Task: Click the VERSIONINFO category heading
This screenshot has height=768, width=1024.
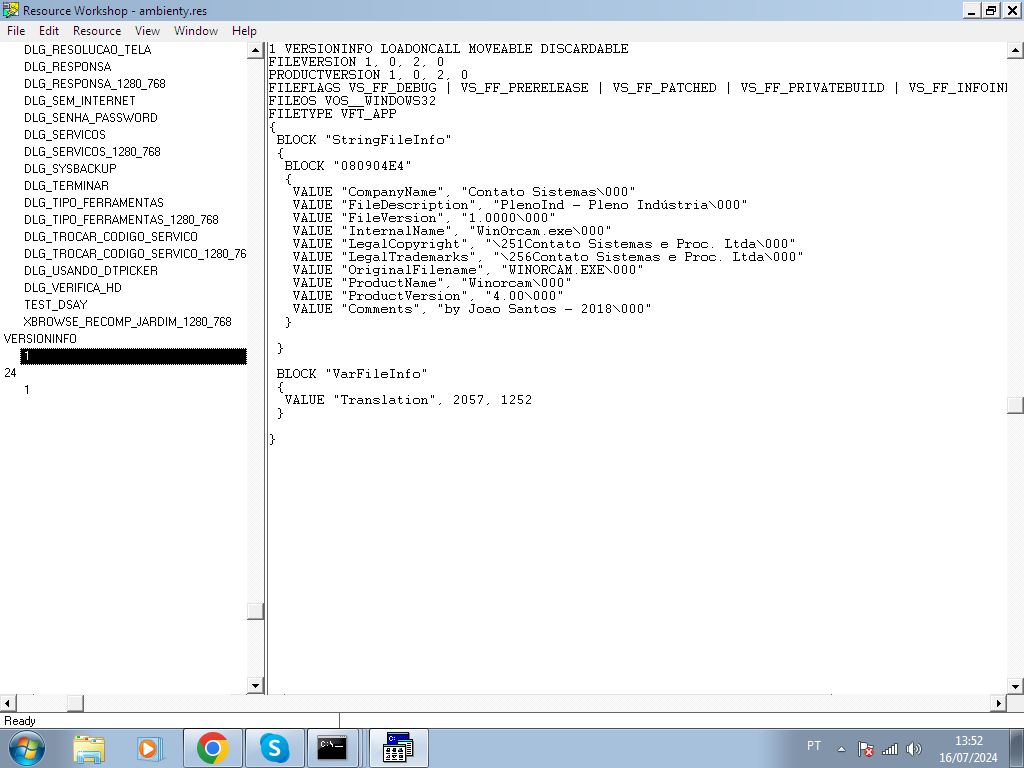Action: point(40,338)
